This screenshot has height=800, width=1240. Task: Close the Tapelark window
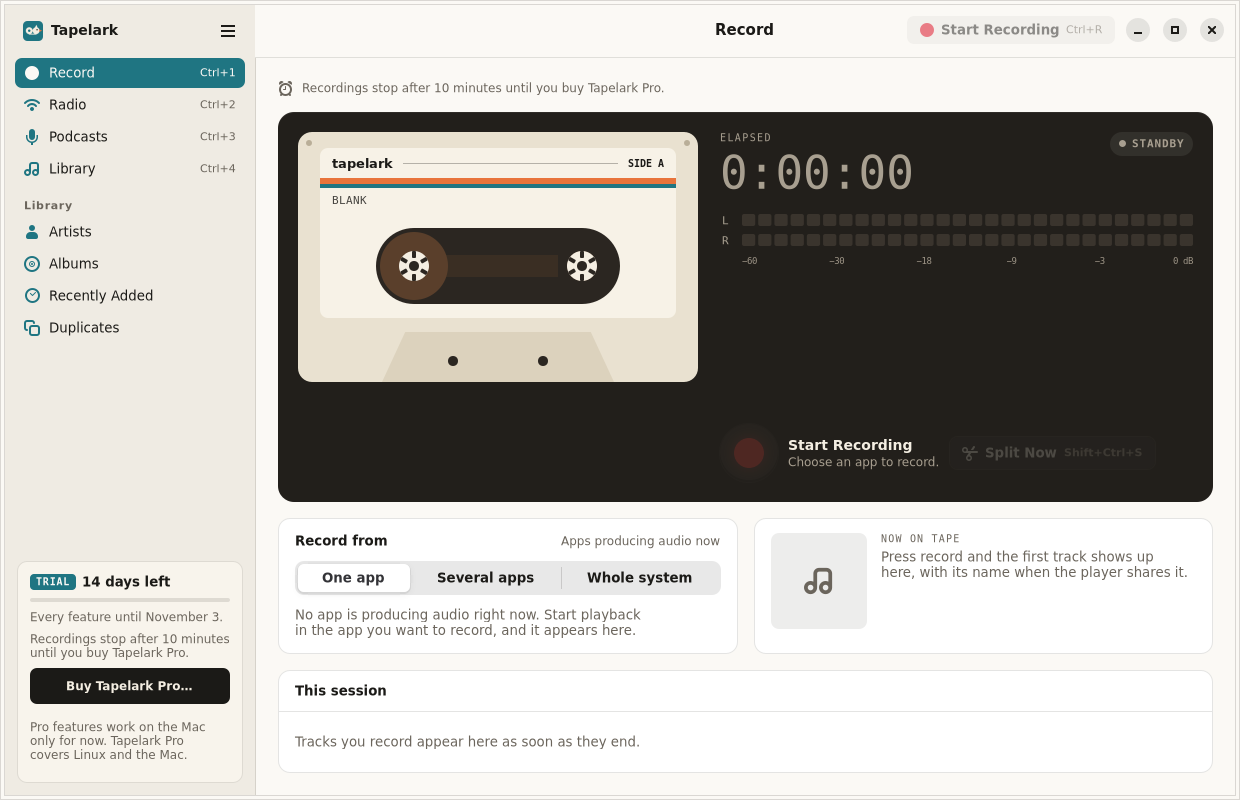tap(1212, 30)
